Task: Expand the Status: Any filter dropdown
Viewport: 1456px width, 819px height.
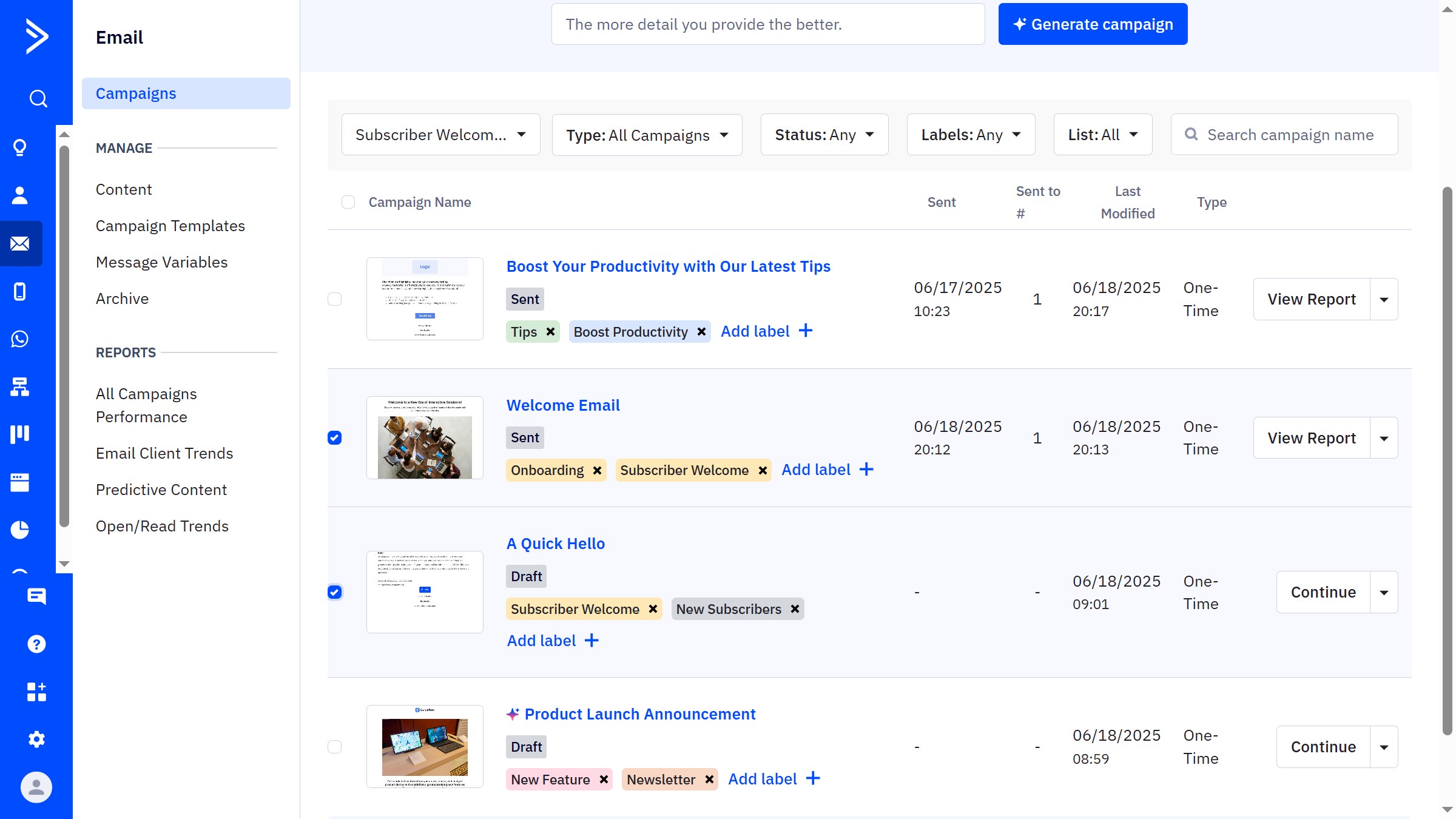Action: pyautogui.click(x=824, y=135)
